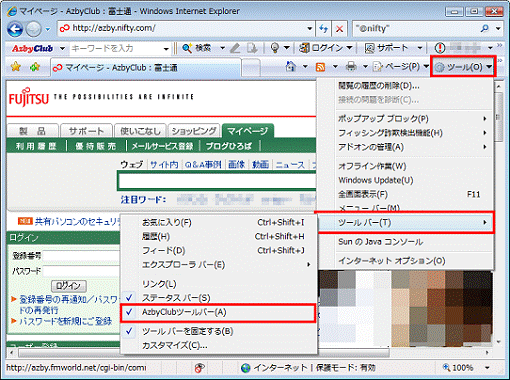Viewport: 510px width, 380px height.
Task: Click the RSS feeds icon
Action: [x=320, y=67]
